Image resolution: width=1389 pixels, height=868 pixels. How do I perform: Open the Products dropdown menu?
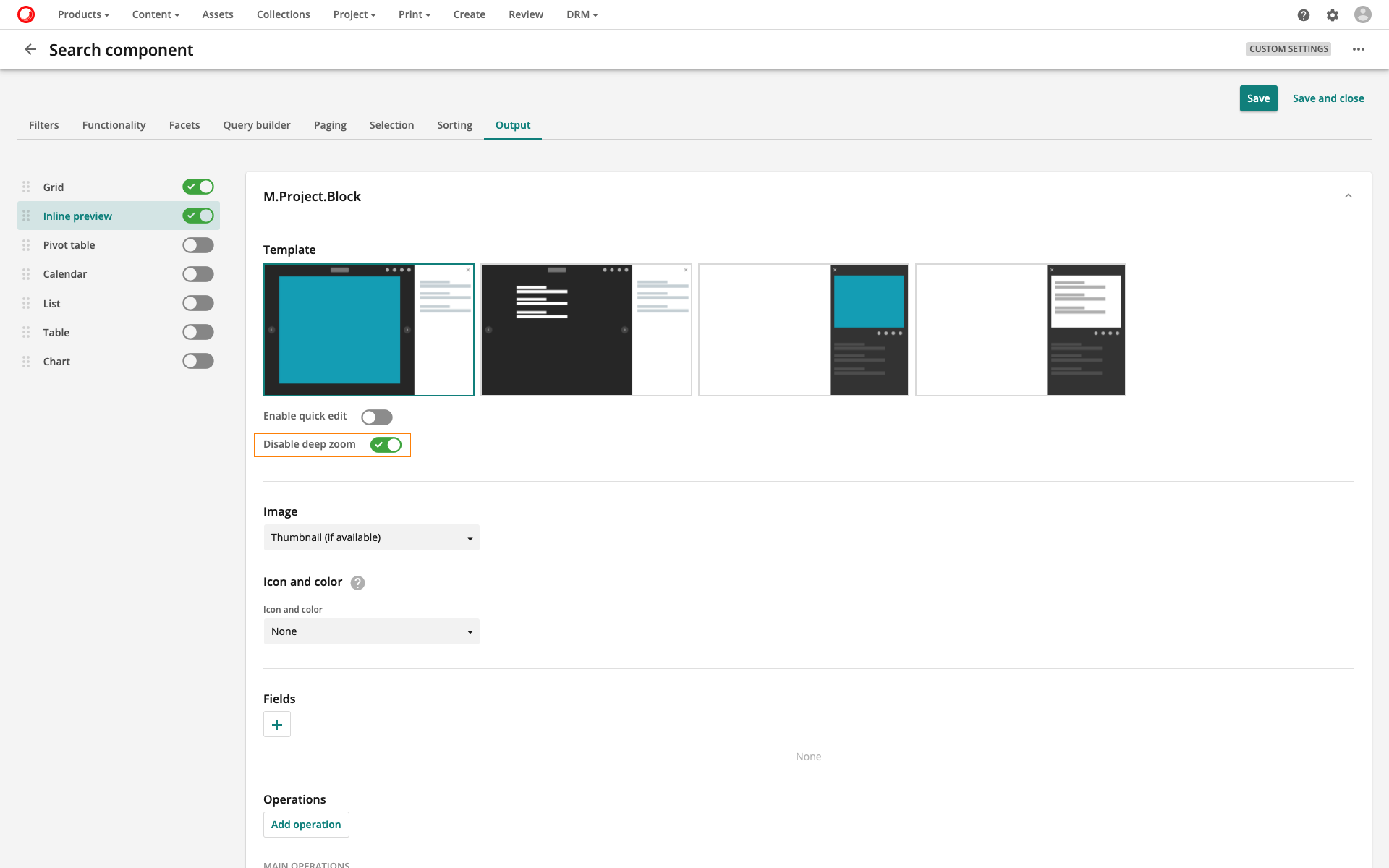pyautogui.click(x=83, y=14)
